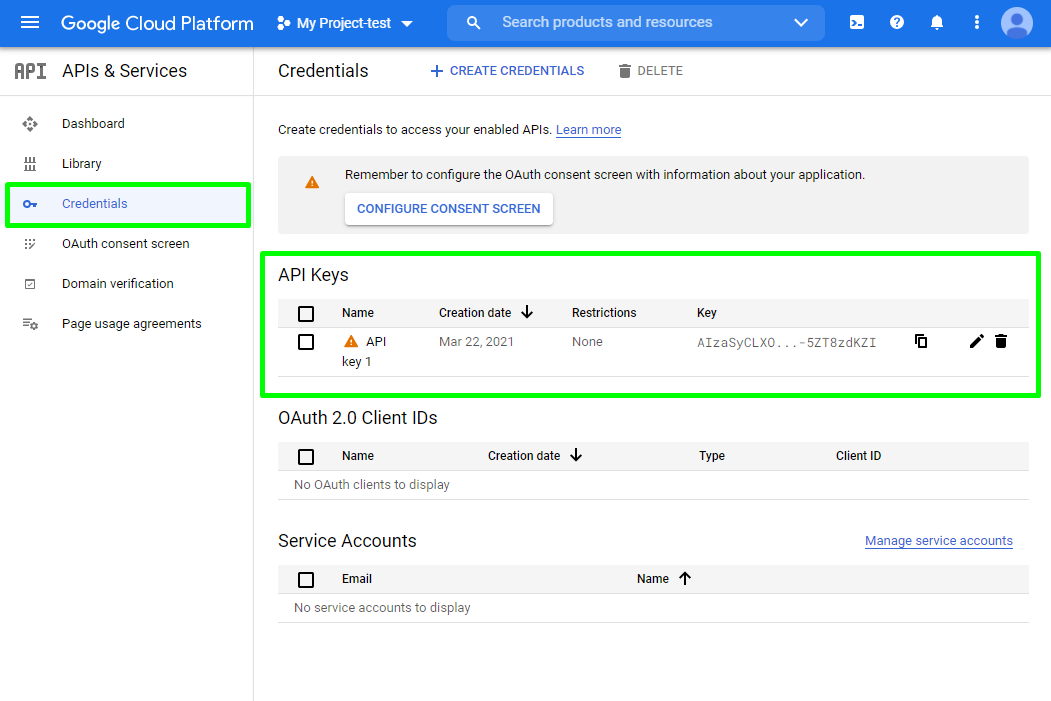
Task: Check the API key 1 row checkbox
Action: (x=306, y=342)
